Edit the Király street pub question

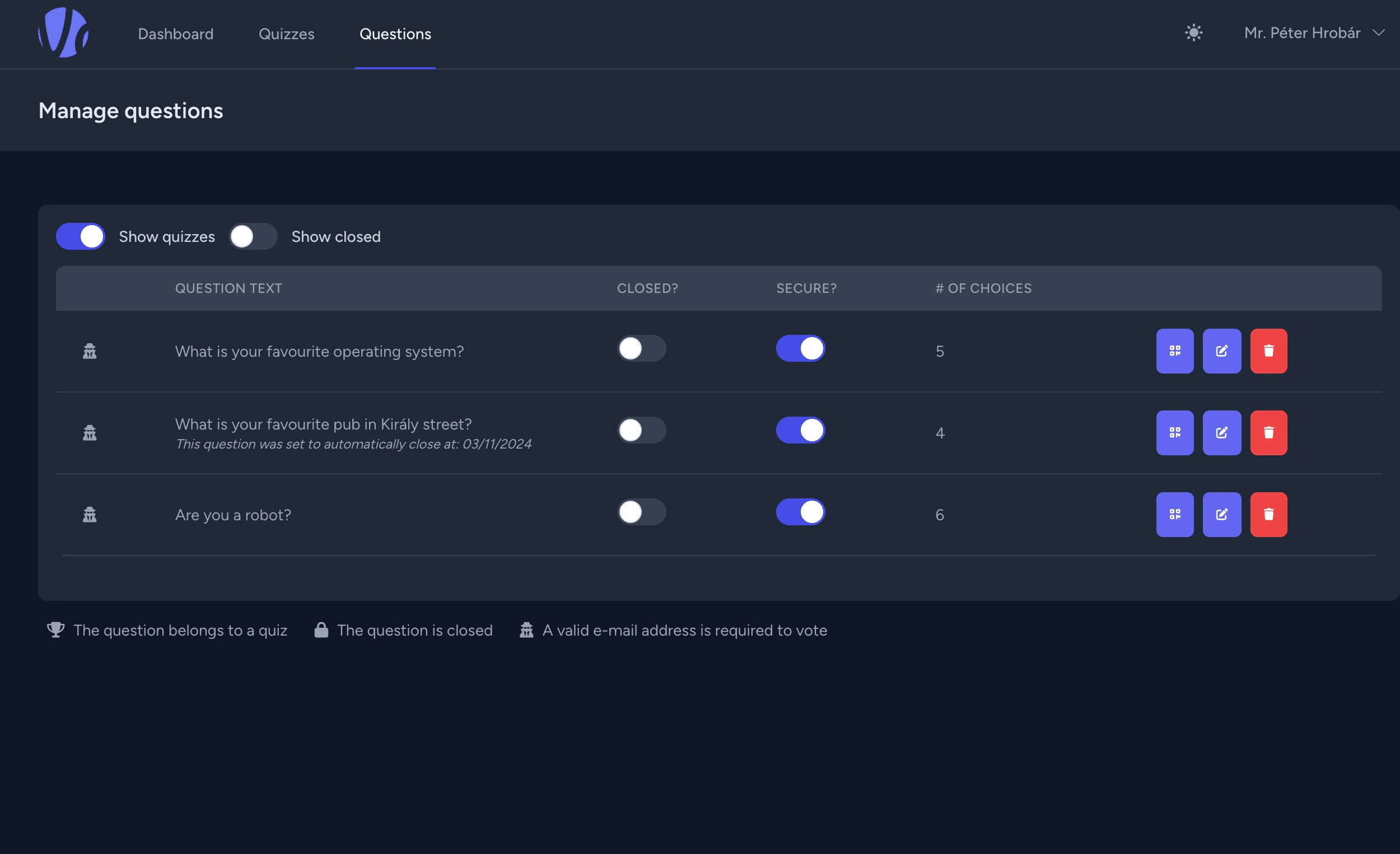point(1221,432)
